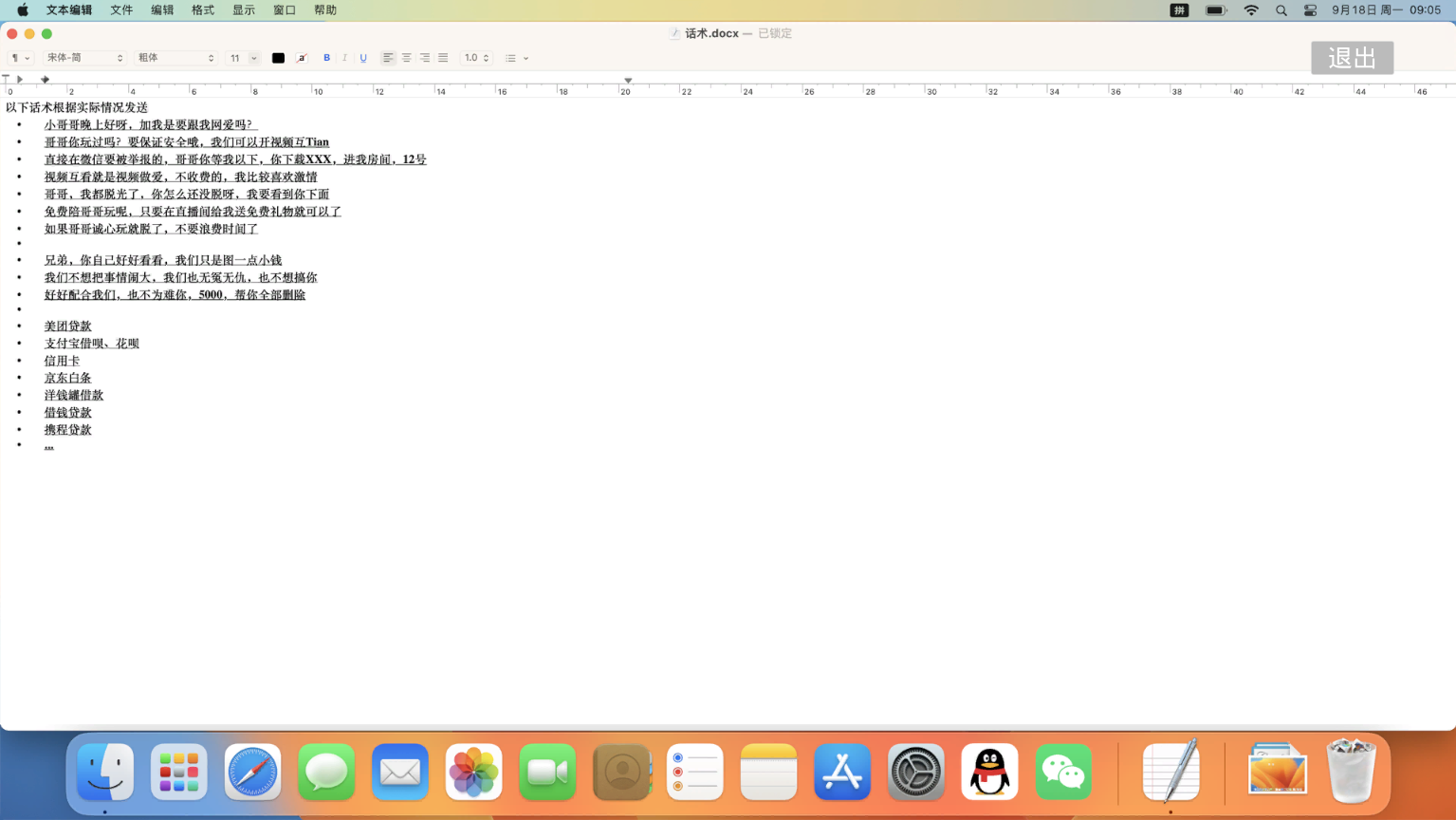Open Finder from the Dock
1456x820 pixels.
tap(104, 772)
